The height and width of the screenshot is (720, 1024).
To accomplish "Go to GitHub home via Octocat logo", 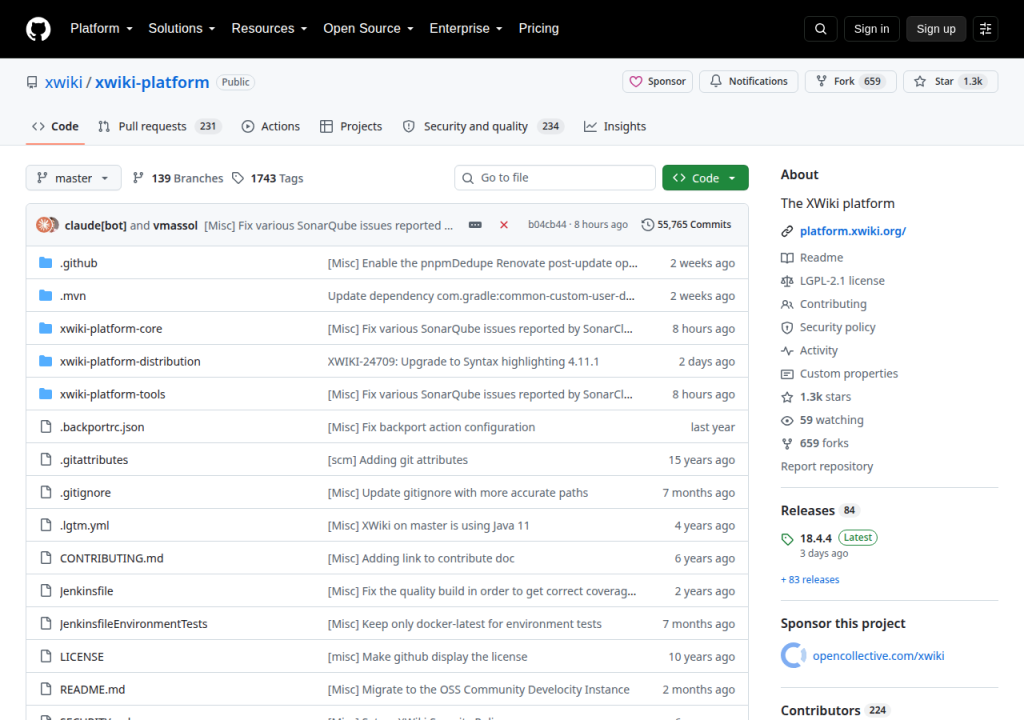I will click(x=38, y=29).
